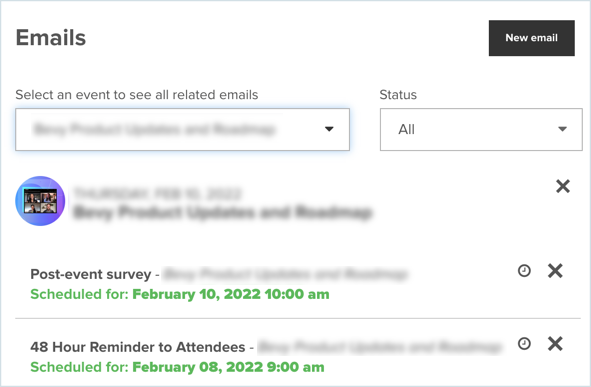Image resolution: width=591 pixels, height=387 pixels.
Task: Click the Status field label
Action: (398, 95)
